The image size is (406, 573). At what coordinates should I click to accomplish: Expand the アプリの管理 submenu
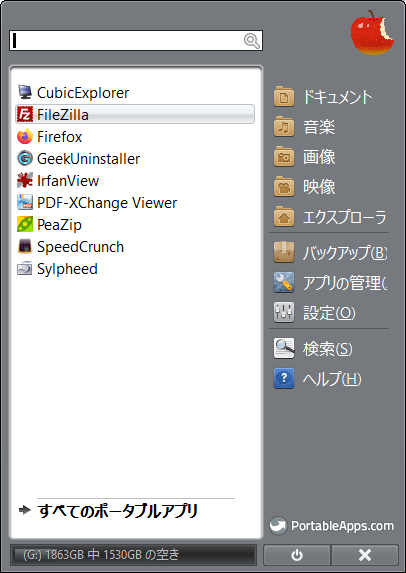click(x=330, y=282)
